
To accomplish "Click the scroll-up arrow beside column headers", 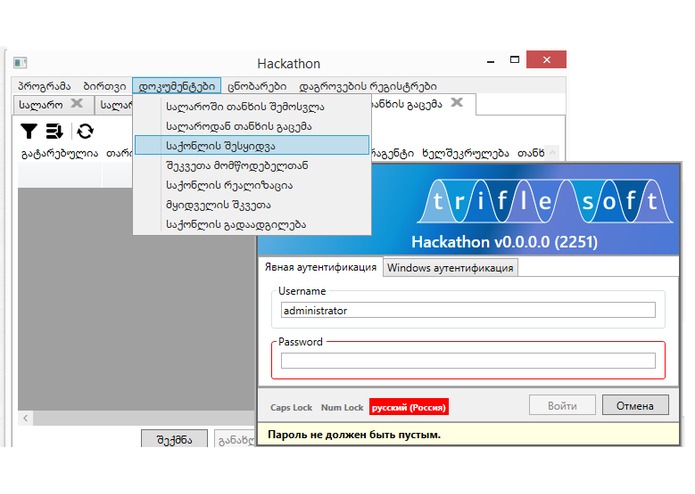I will (552, 153).
